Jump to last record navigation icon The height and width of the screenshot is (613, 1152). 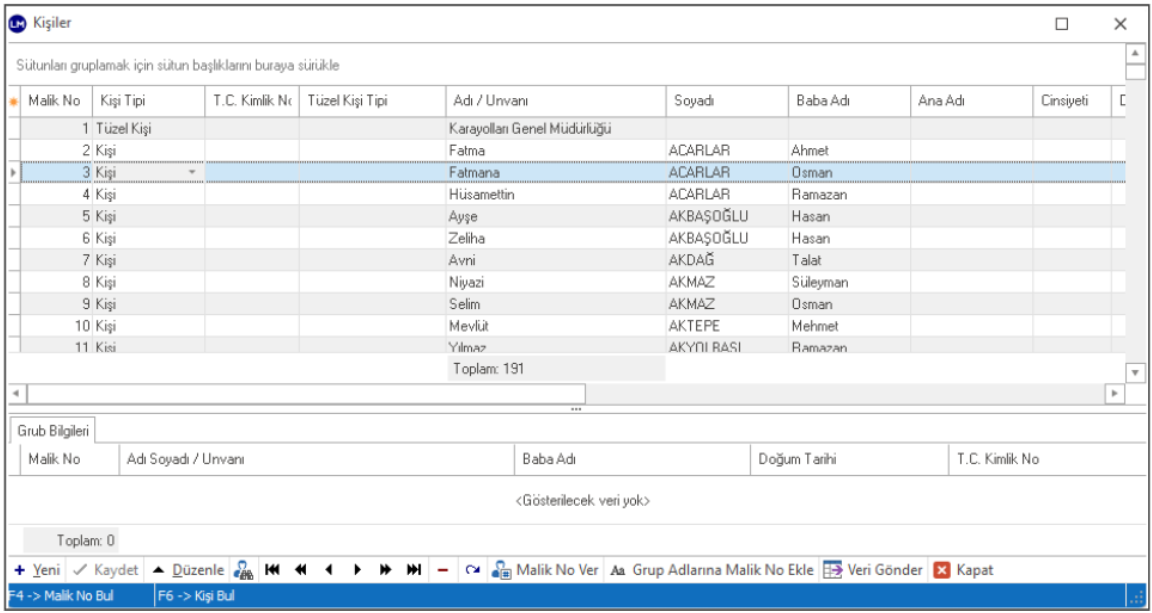point(413,570)
